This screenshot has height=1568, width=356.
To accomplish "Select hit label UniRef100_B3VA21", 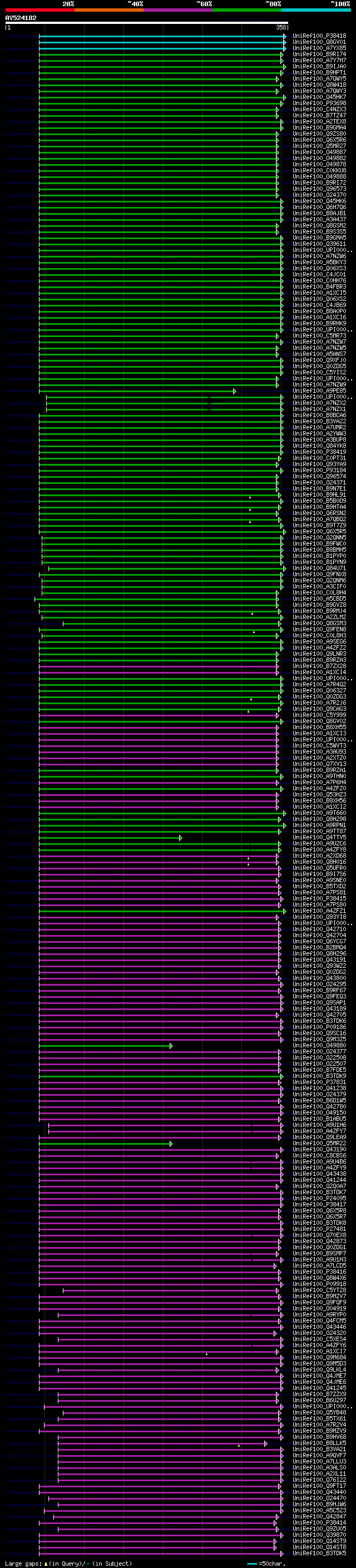I will point(319,1450).
